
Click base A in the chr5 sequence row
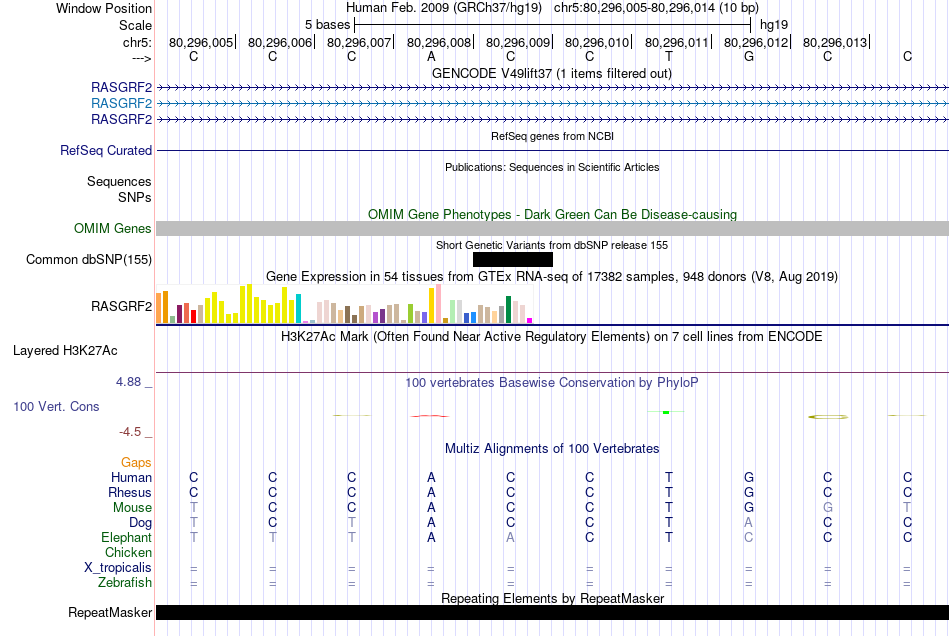coord(431,56)
